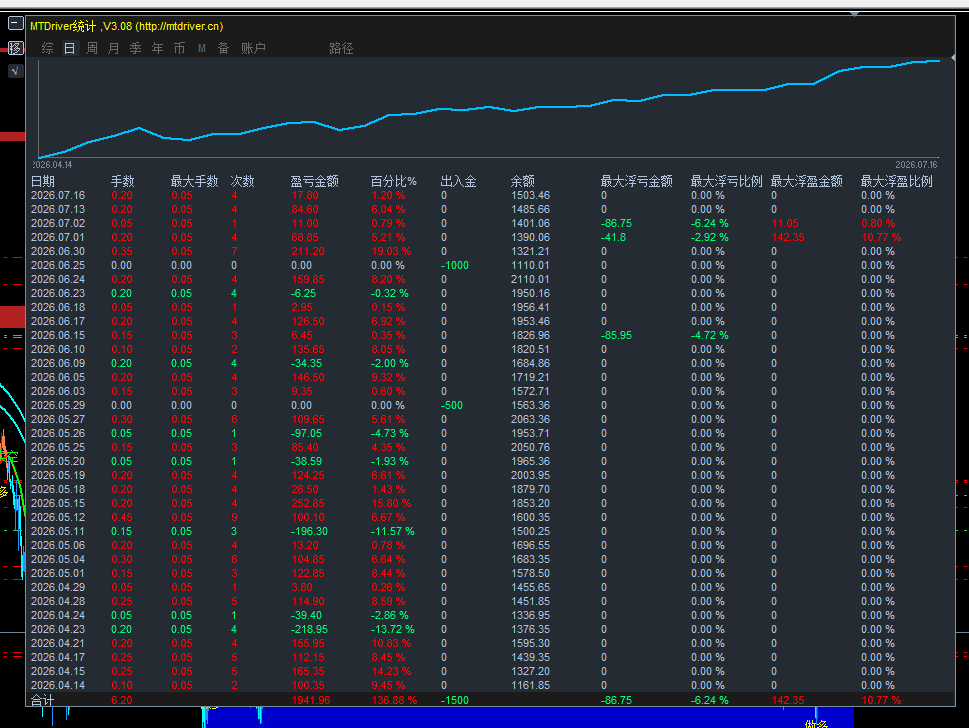Viewport: 969px width, 728px height.
Task: Select the 年 yearly tab
Action: coord(158,48)
